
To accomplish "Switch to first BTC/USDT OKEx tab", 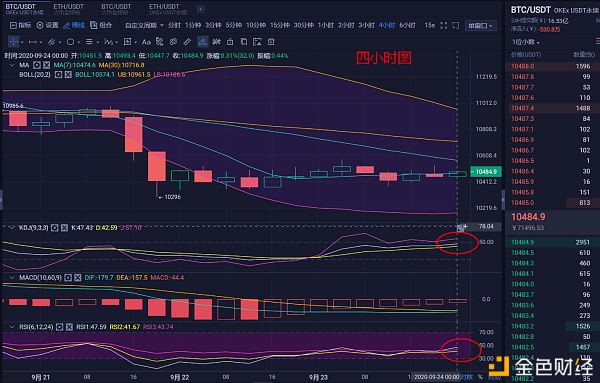I will 24,9.
